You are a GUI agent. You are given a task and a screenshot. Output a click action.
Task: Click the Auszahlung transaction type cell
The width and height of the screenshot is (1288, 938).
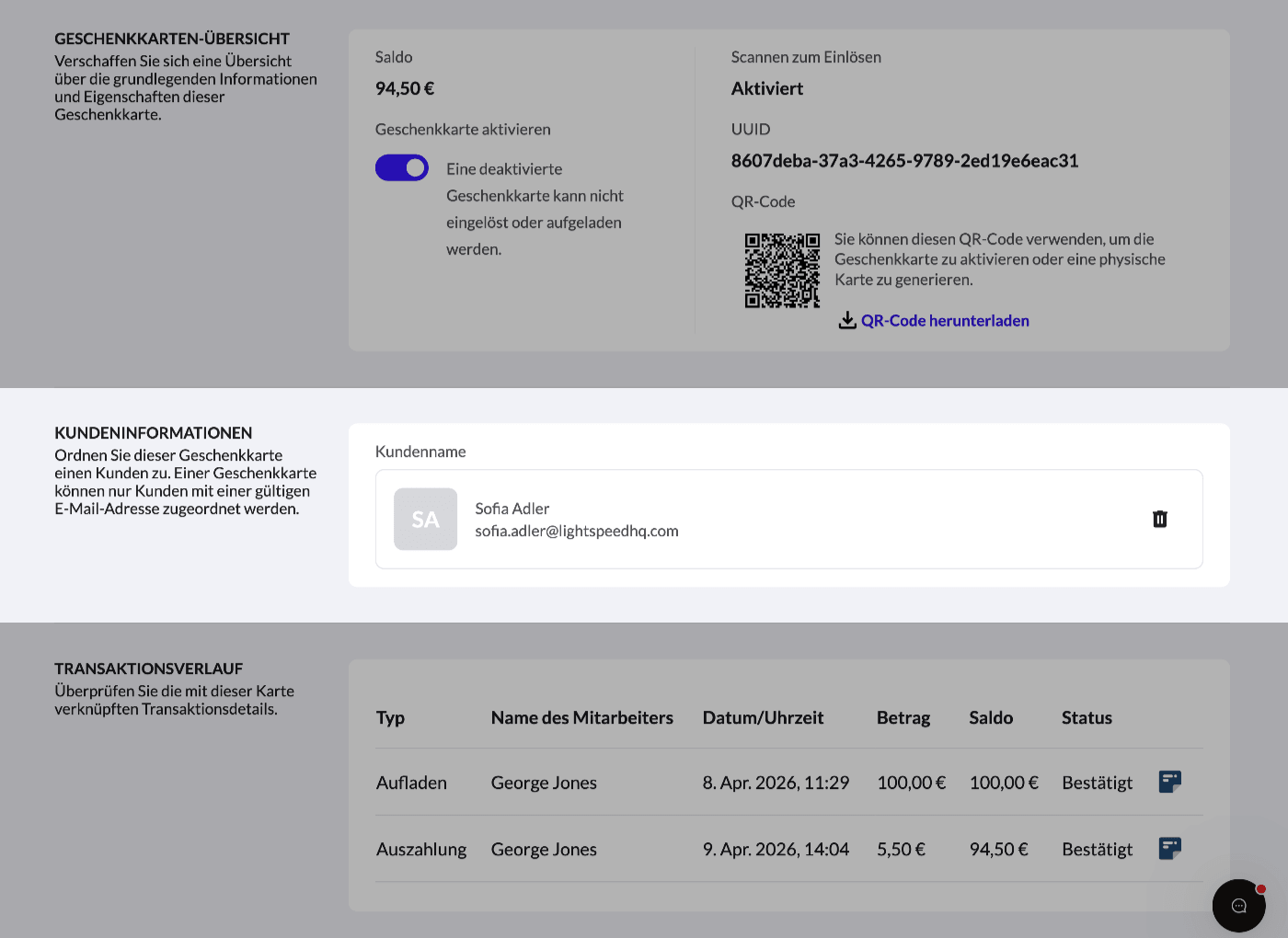(x=421, y=849)
